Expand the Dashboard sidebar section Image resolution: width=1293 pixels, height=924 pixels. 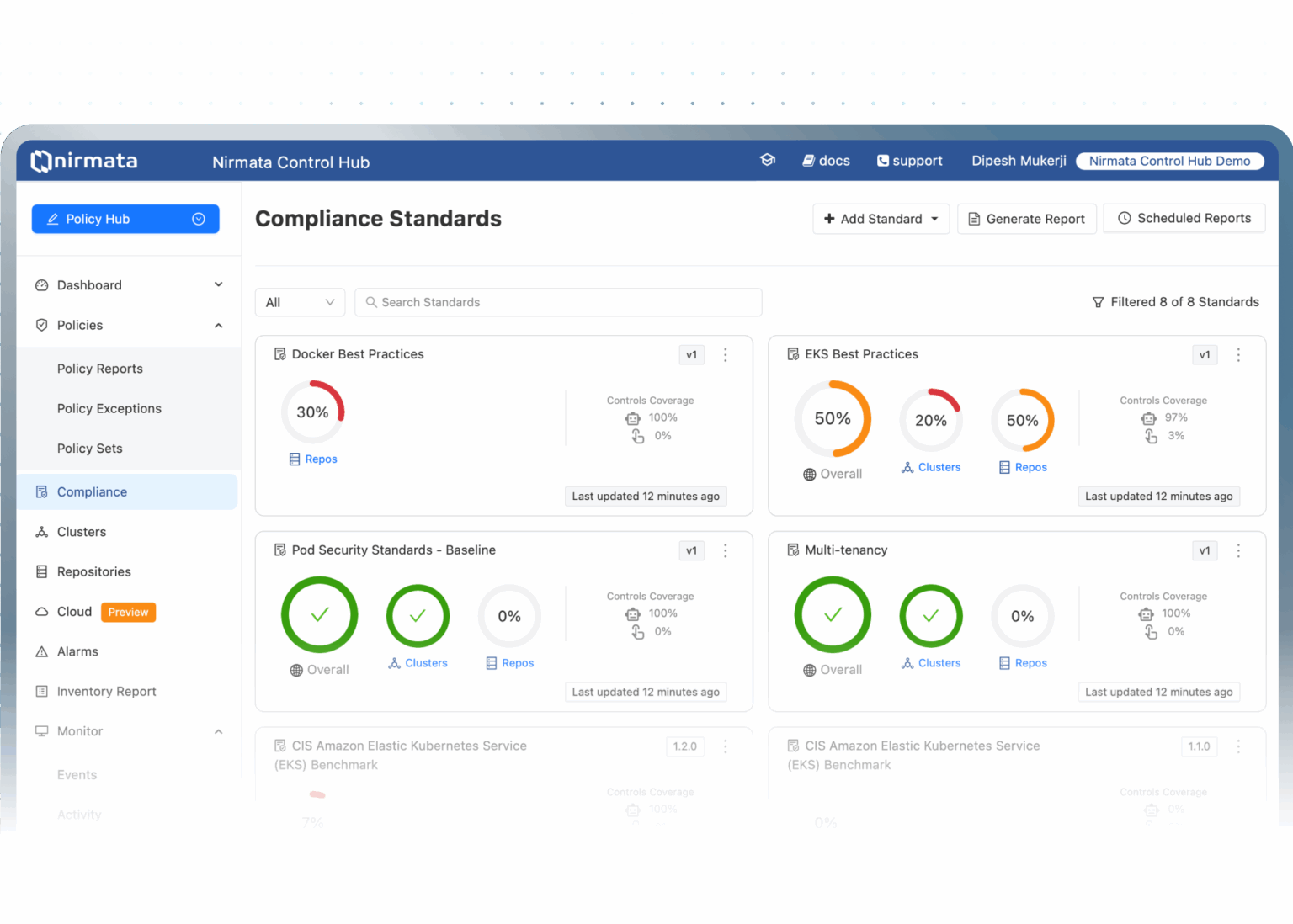click(x=219, y=284)
